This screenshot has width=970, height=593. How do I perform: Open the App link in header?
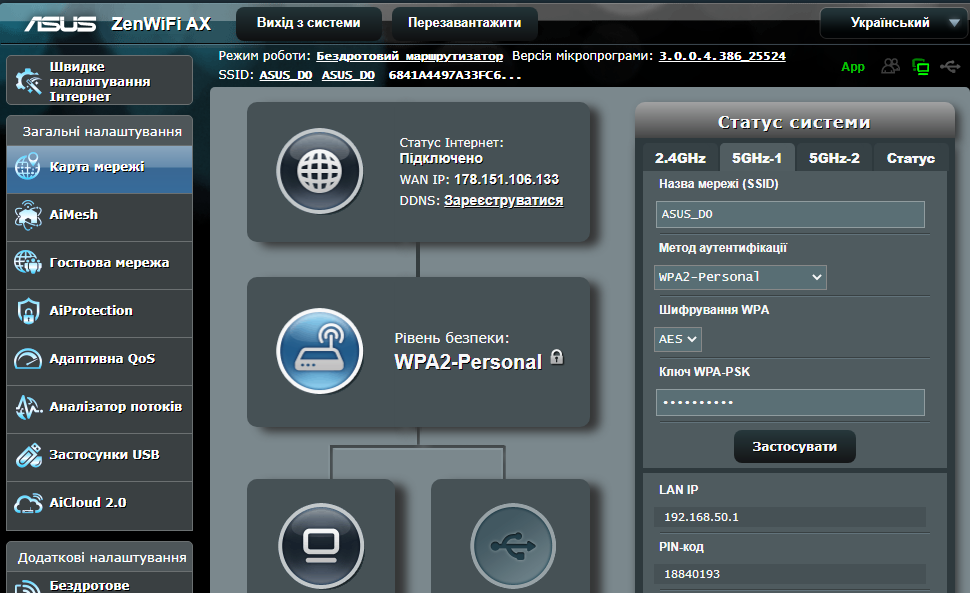click(x=852, y=67)
